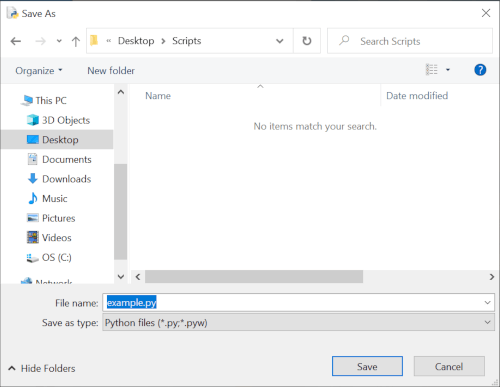Open Music in the sidebar
This screenshot has height=387, width=500.
pos(55,198)
